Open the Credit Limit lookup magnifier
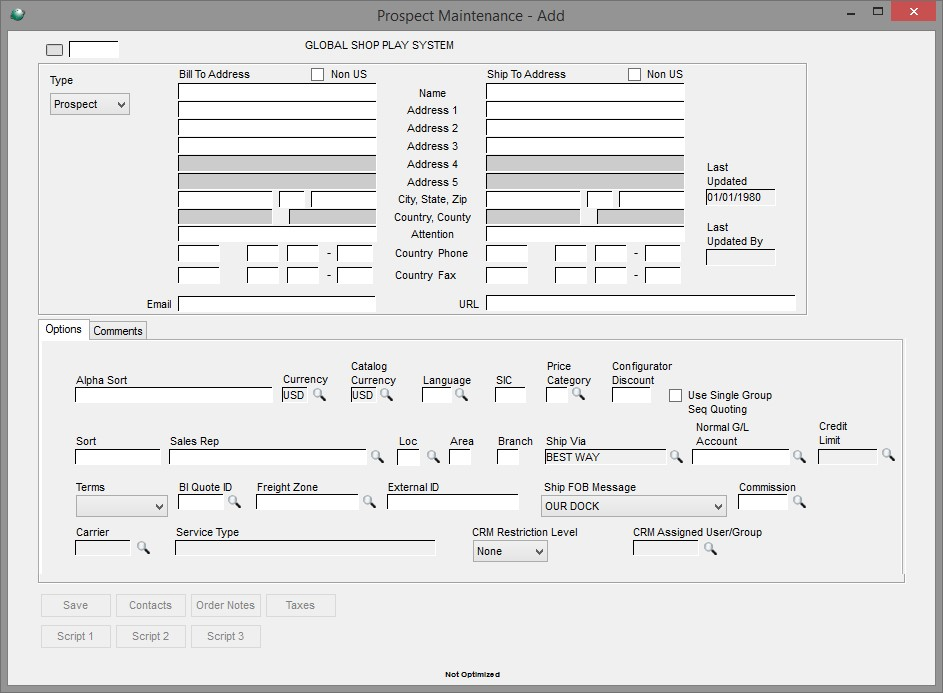 pyautogui.click(x=888, y=455)
